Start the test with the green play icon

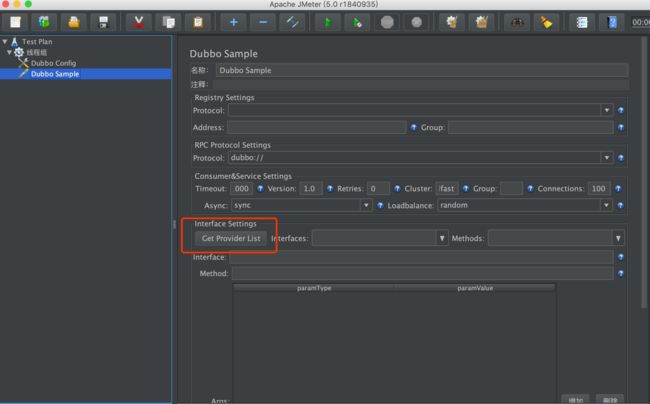pos(328,22)
